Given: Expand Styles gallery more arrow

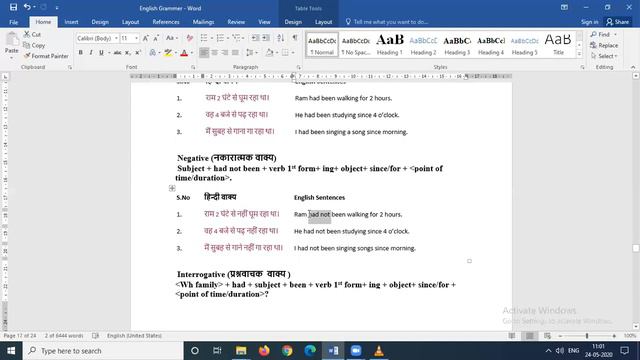Looking at the screenshot, I should point(579,53).
